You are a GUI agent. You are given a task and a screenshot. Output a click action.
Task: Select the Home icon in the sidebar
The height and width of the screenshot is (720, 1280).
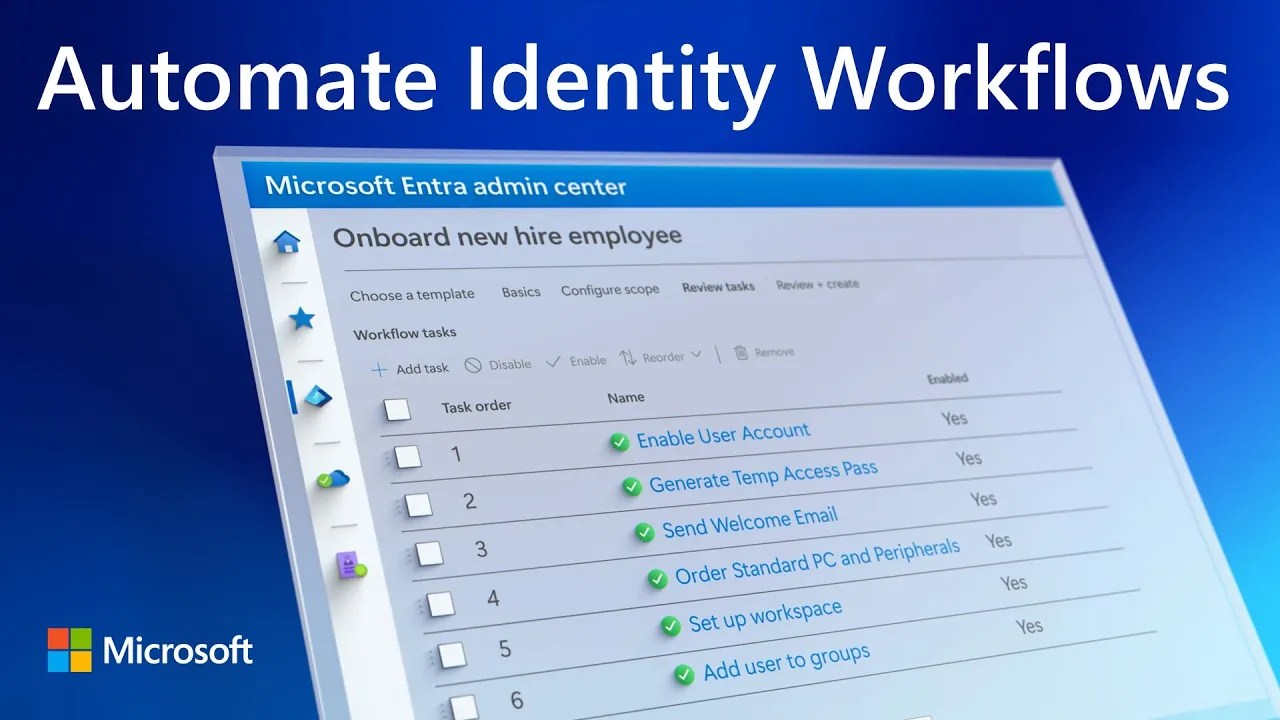tap(288, 240)
